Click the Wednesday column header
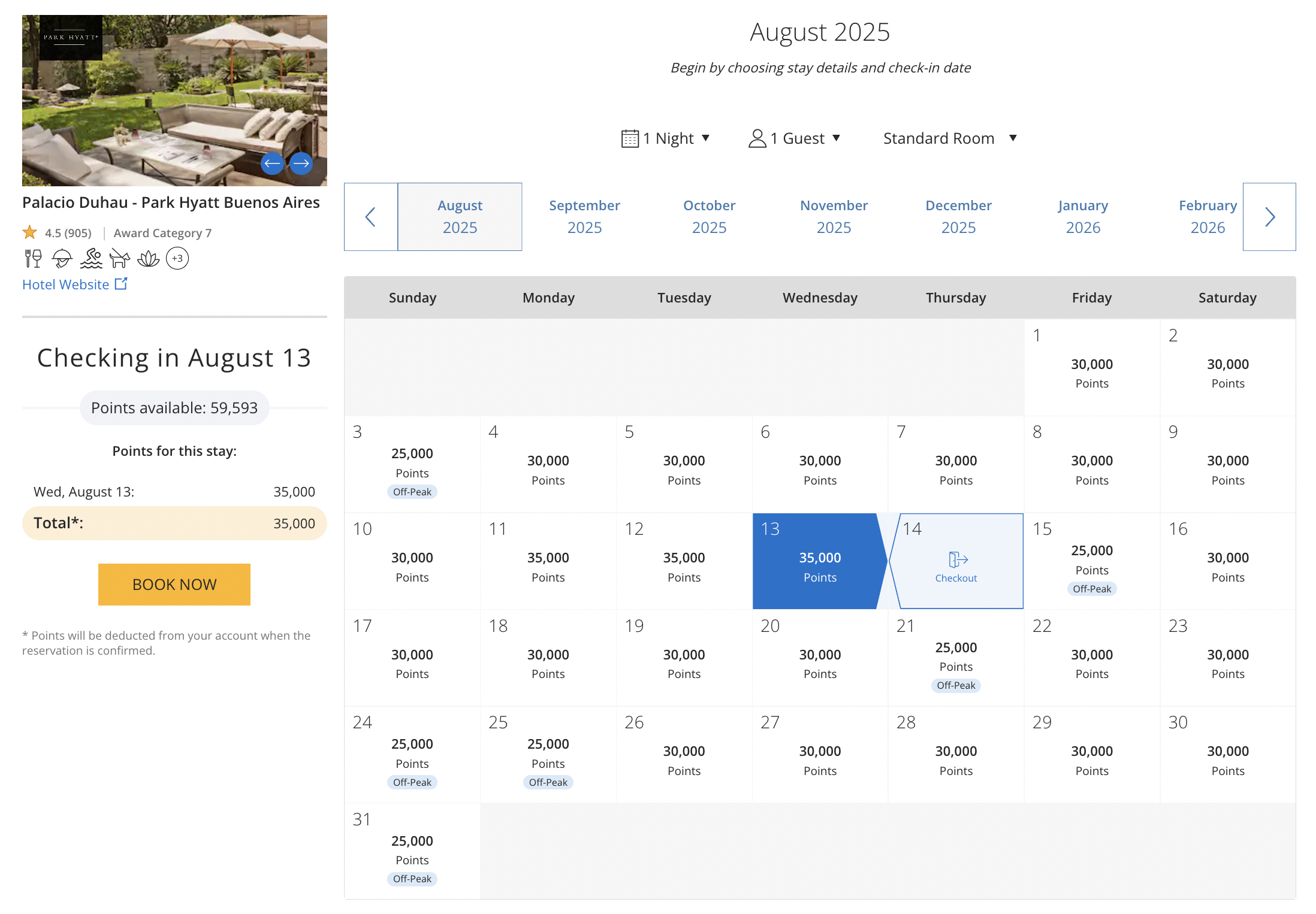 click(820, 298)
